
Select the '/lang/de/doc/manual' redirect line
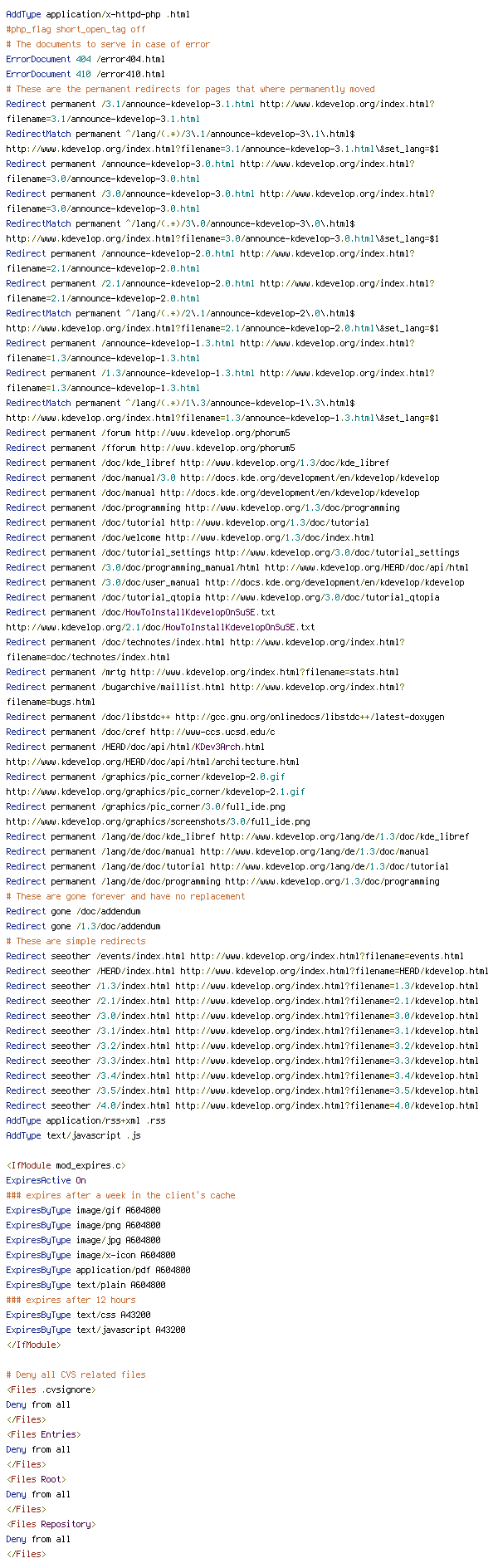coord(217,851)
